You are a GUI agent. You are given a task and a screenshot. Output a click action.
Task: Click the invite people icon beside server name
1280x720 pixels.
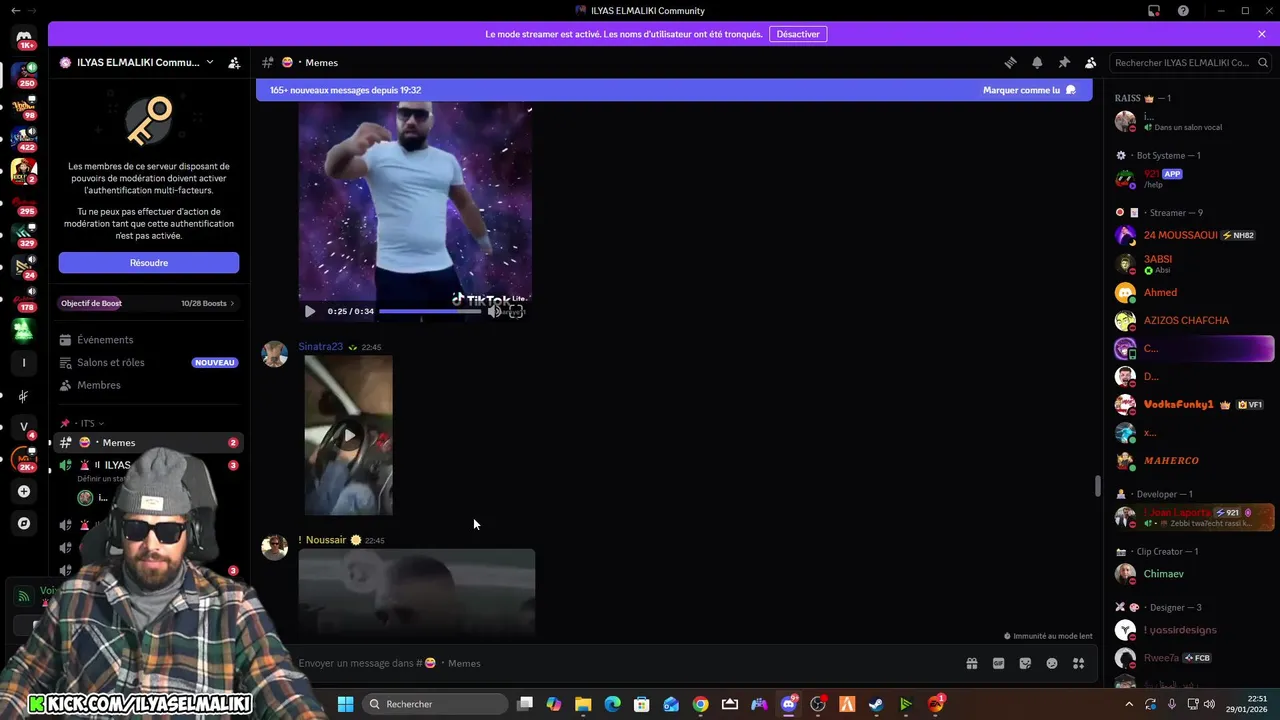pos(234,62)
